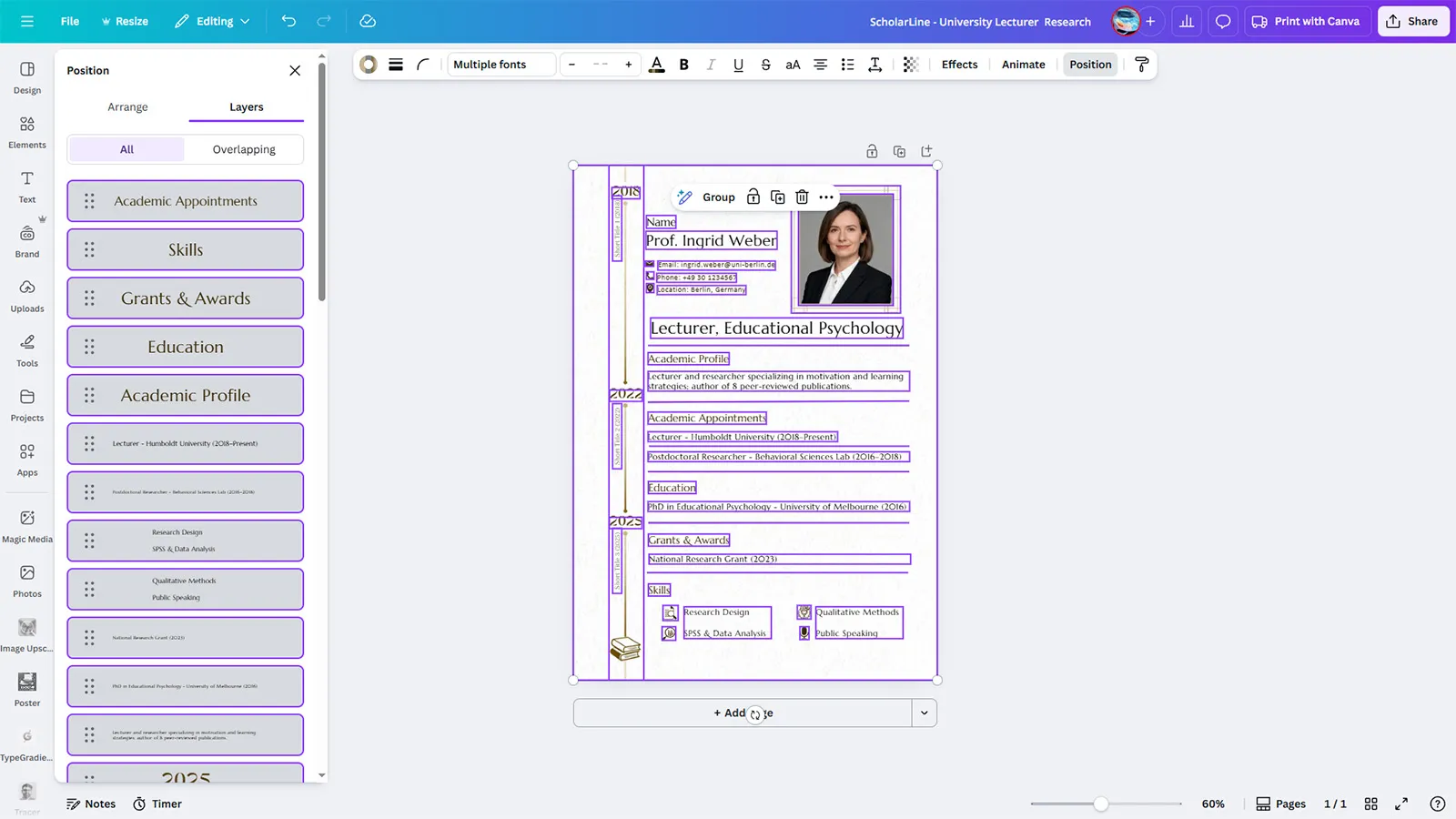The height and width of the screenshot is (819, 1456).
Task: Open the Uploads sidebar panel
Action: coord(27,295)
